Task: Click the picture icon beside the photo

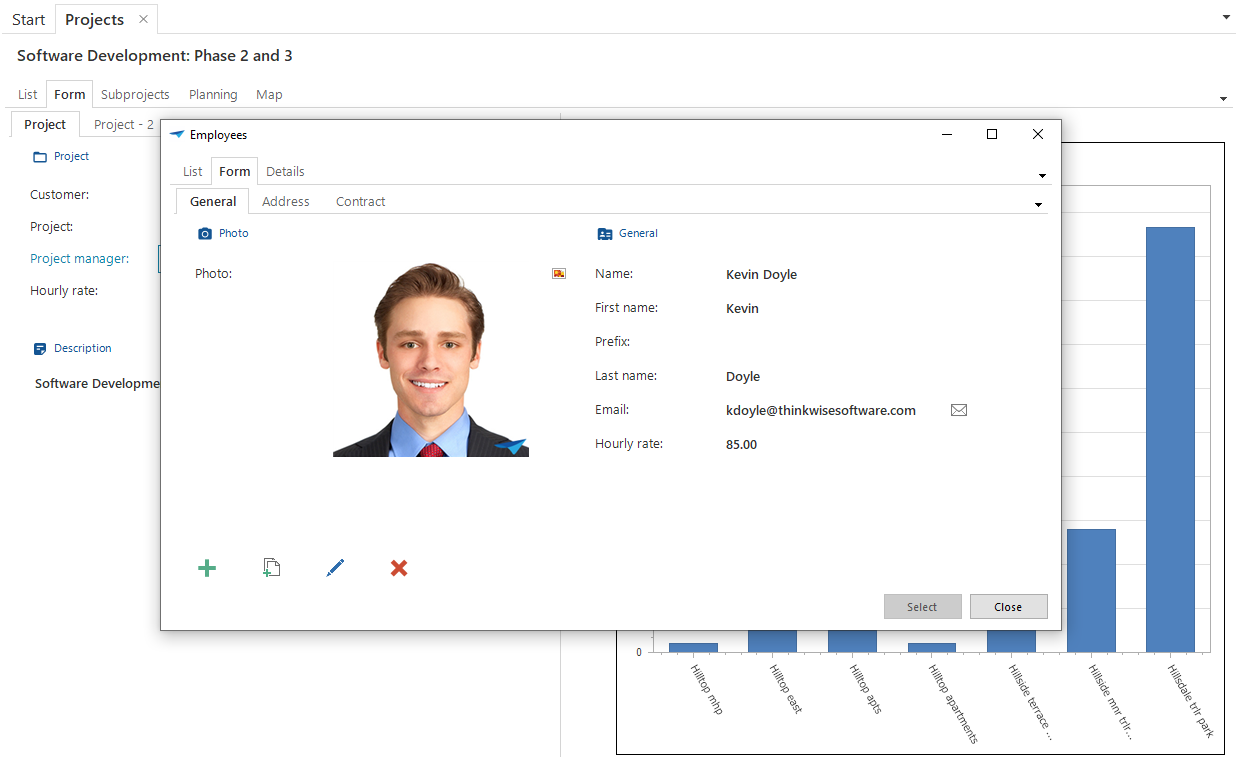Action: (x=559, y=273)
